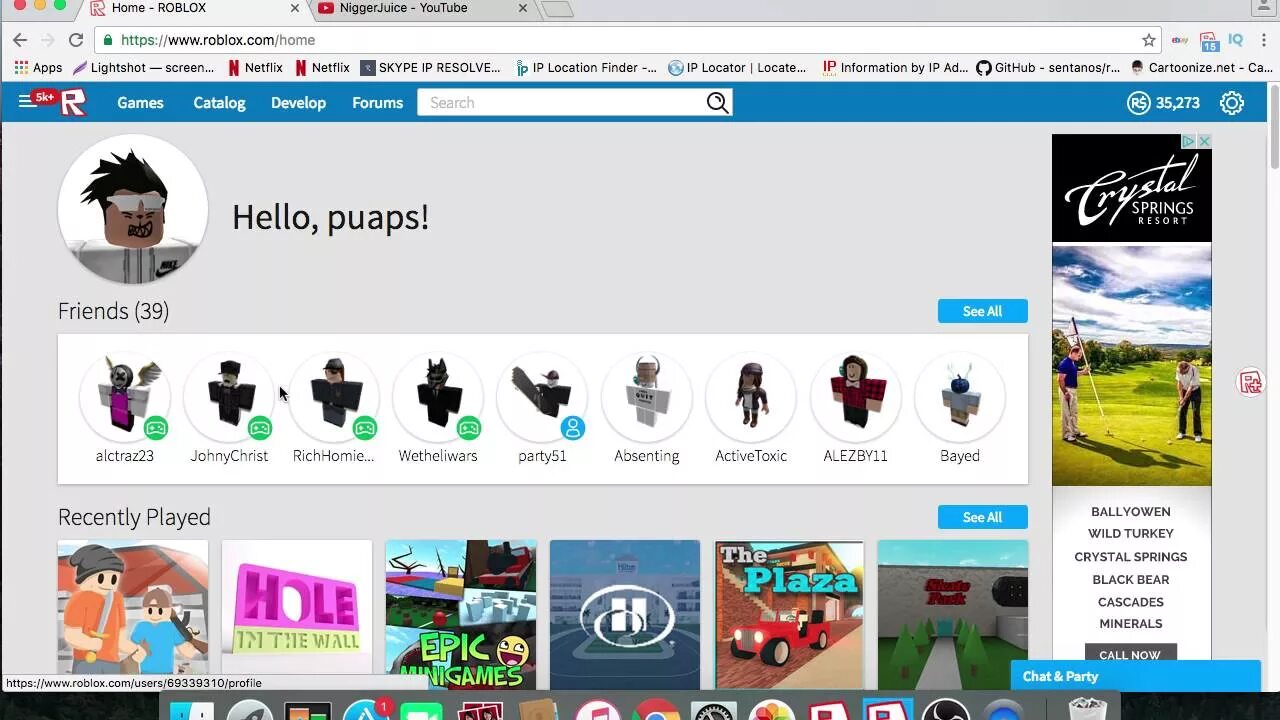Open the Skate Park game thumbnail

(953, 614)
